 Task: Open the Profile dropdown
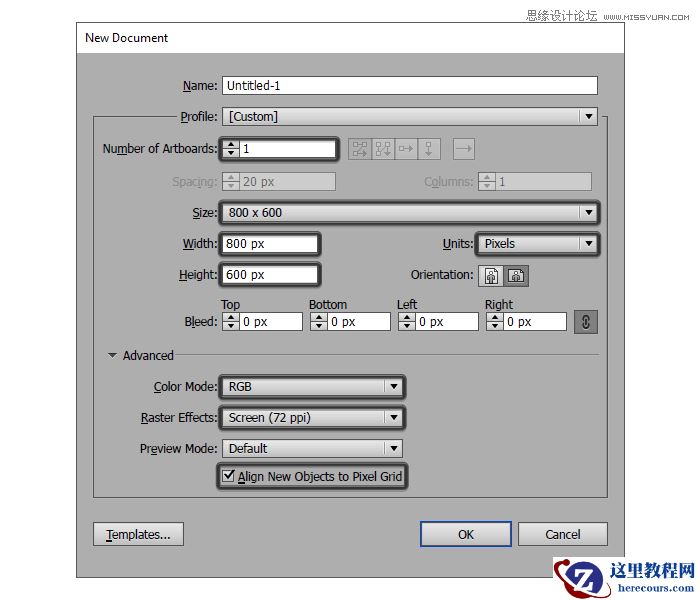[x=410, y=117]
